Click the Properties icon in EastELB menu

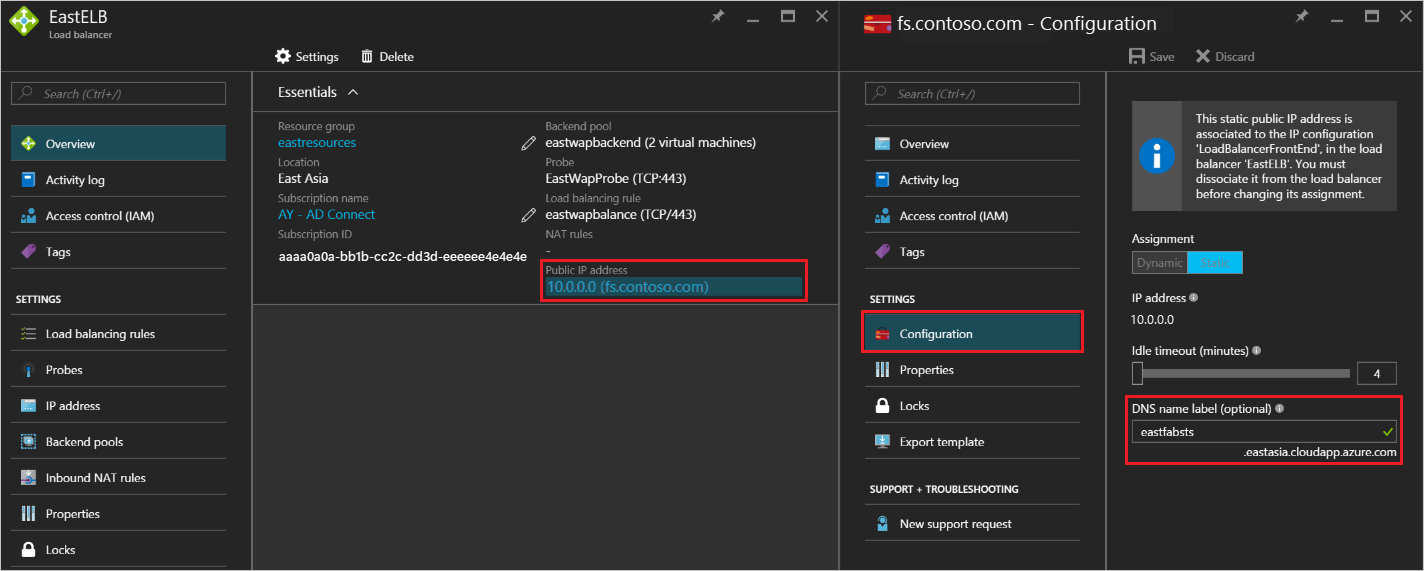[x=28, y=514]
